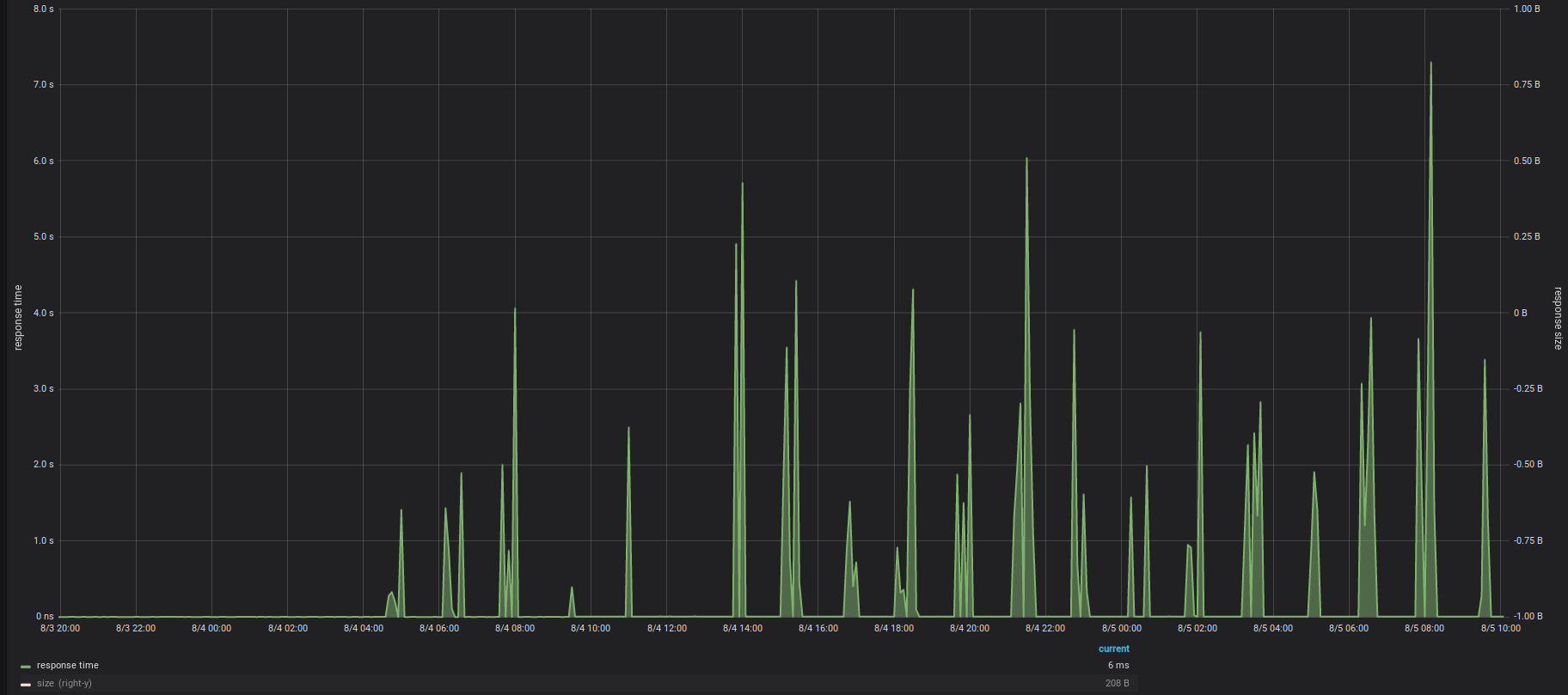Click the -1.00 B right axis label

pyautogui.click(x=1528, y=617)
